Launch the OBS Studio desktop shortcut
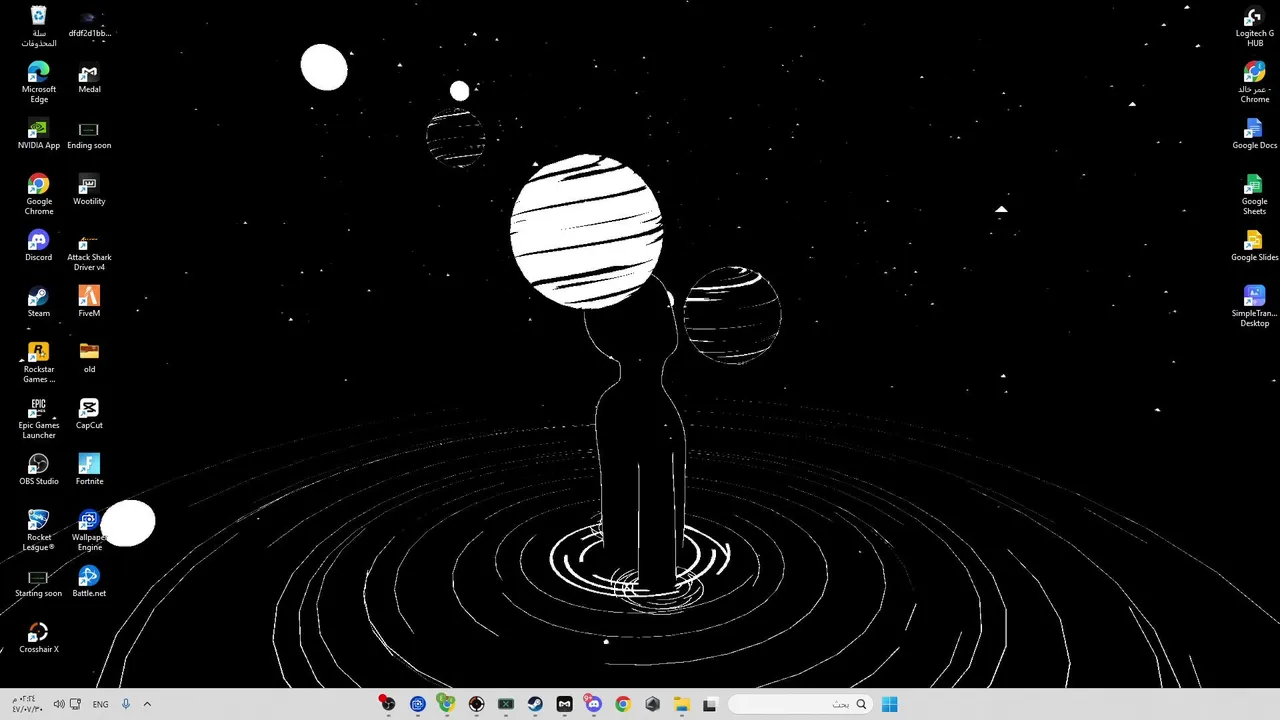Viewport: 1280px width, 720px height. [x=38, y=472]
